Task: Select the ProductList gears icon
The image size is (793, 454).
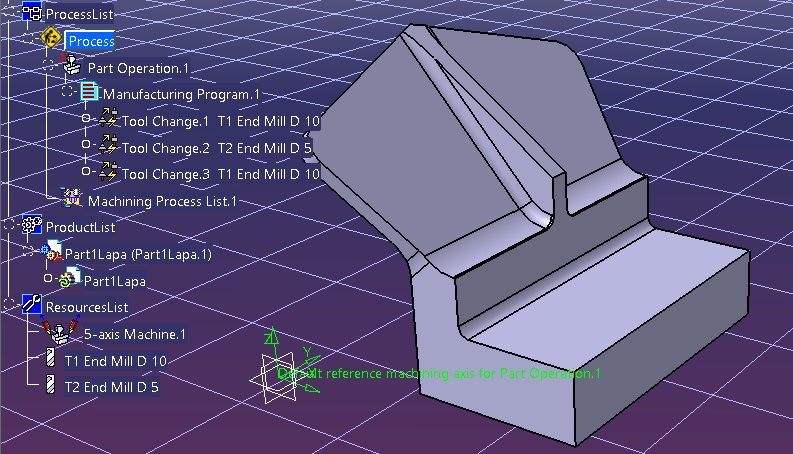Action: [x=32, y=226]
